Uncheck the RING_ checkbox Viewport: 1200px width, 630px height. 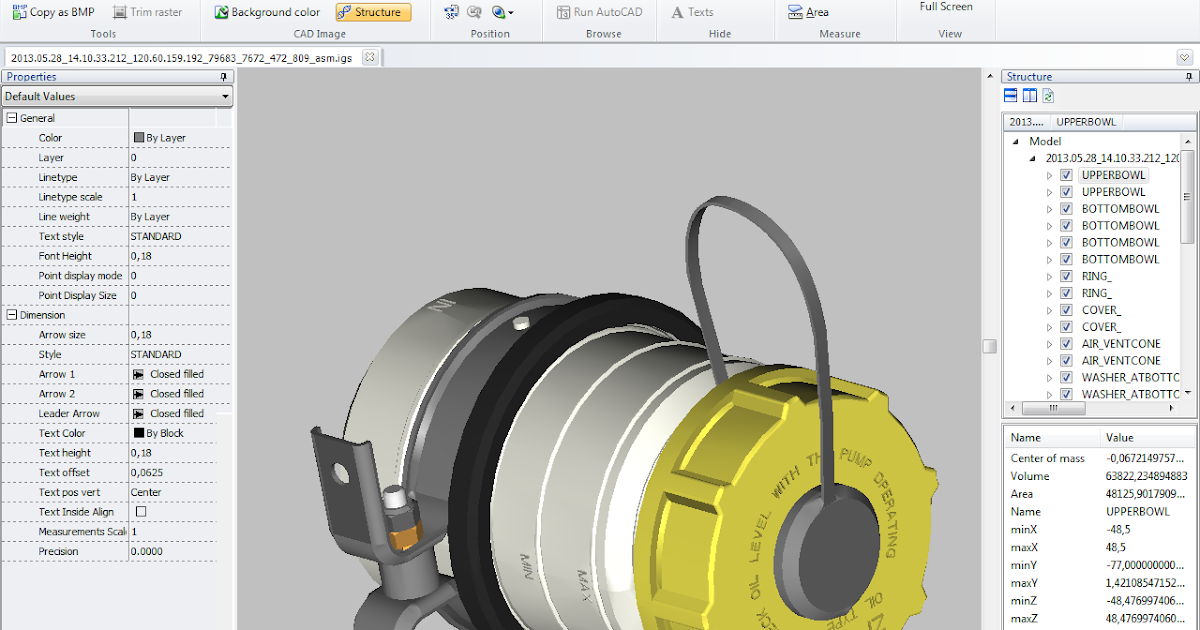click(x=1067, y=275)
